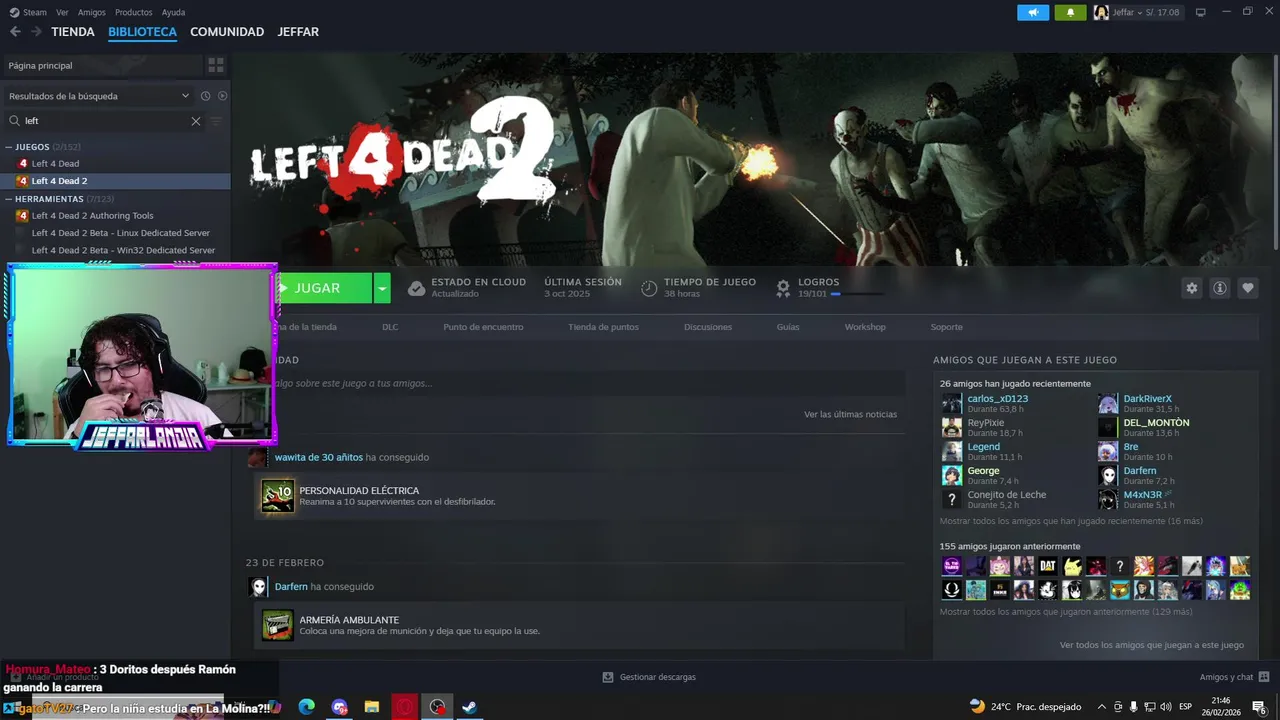Open the Workshop tab
This screenshot has height=720, width=1280.
pos(865,327)
